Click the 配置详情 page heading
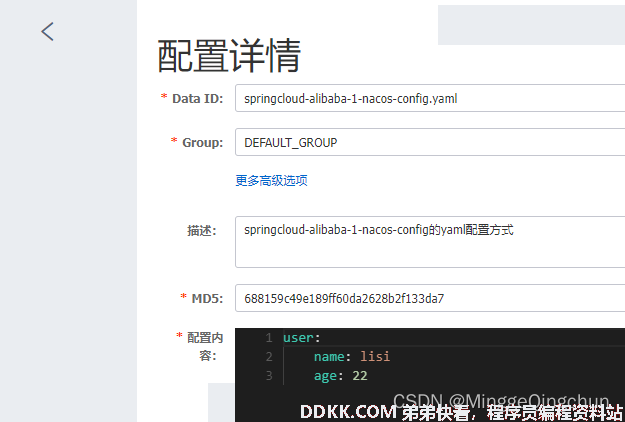This screenshot has width=625, height=422. [x=229, y=56]
